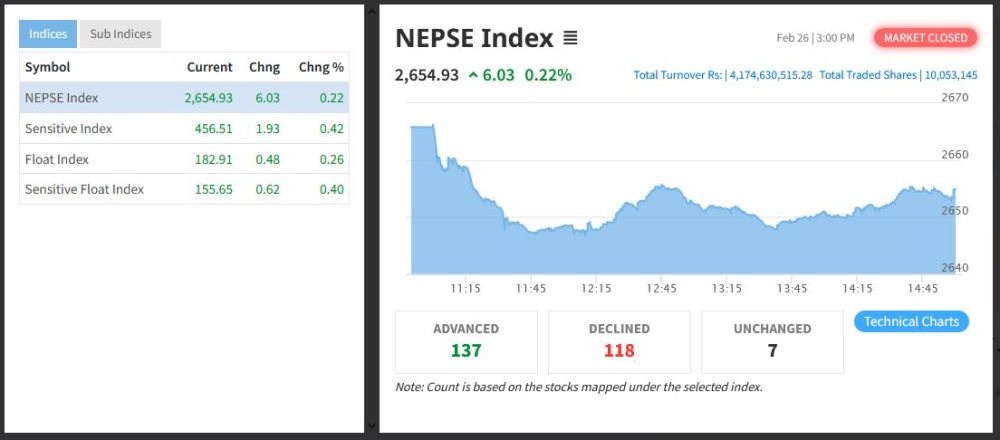
Task: Click the chart area near 12:45
Action: point(661,230)
